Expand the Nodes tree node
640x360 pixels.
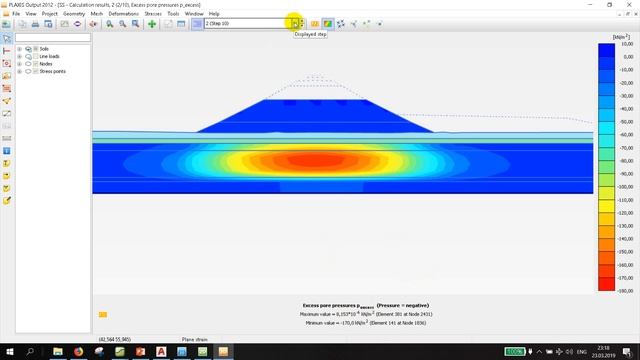(x=19, y=64)
